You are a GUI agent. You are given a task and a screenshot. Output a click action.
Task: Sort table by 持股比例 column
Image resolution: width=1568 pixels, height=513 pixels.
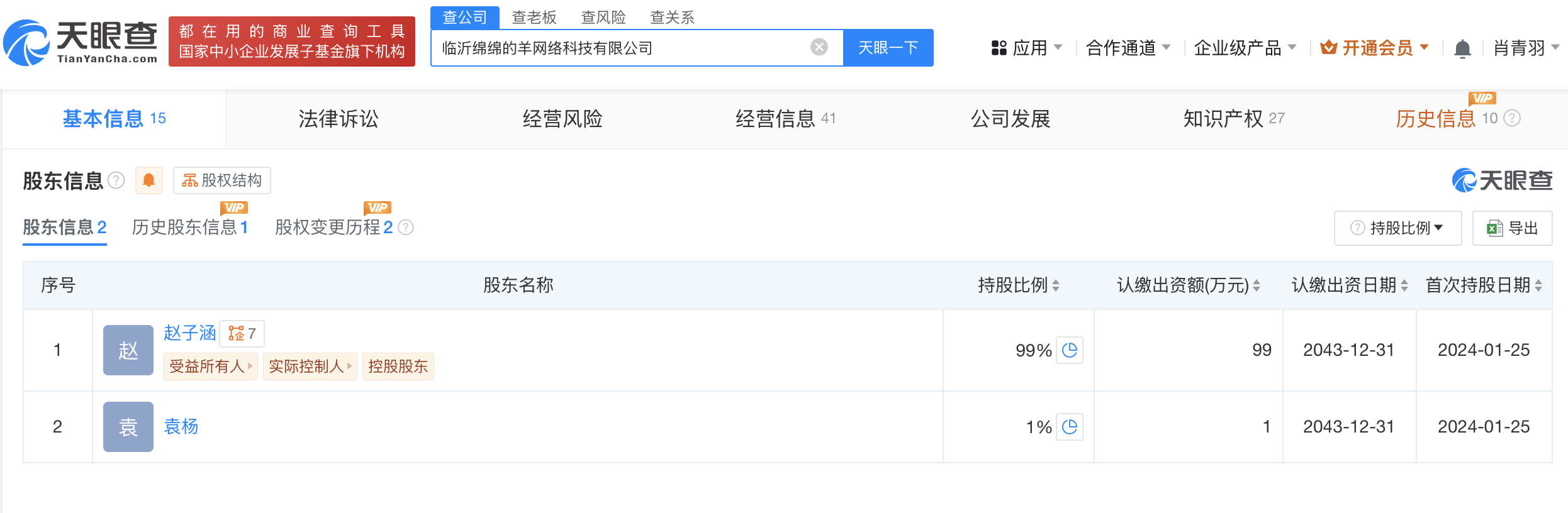[x=1056, y=285]
